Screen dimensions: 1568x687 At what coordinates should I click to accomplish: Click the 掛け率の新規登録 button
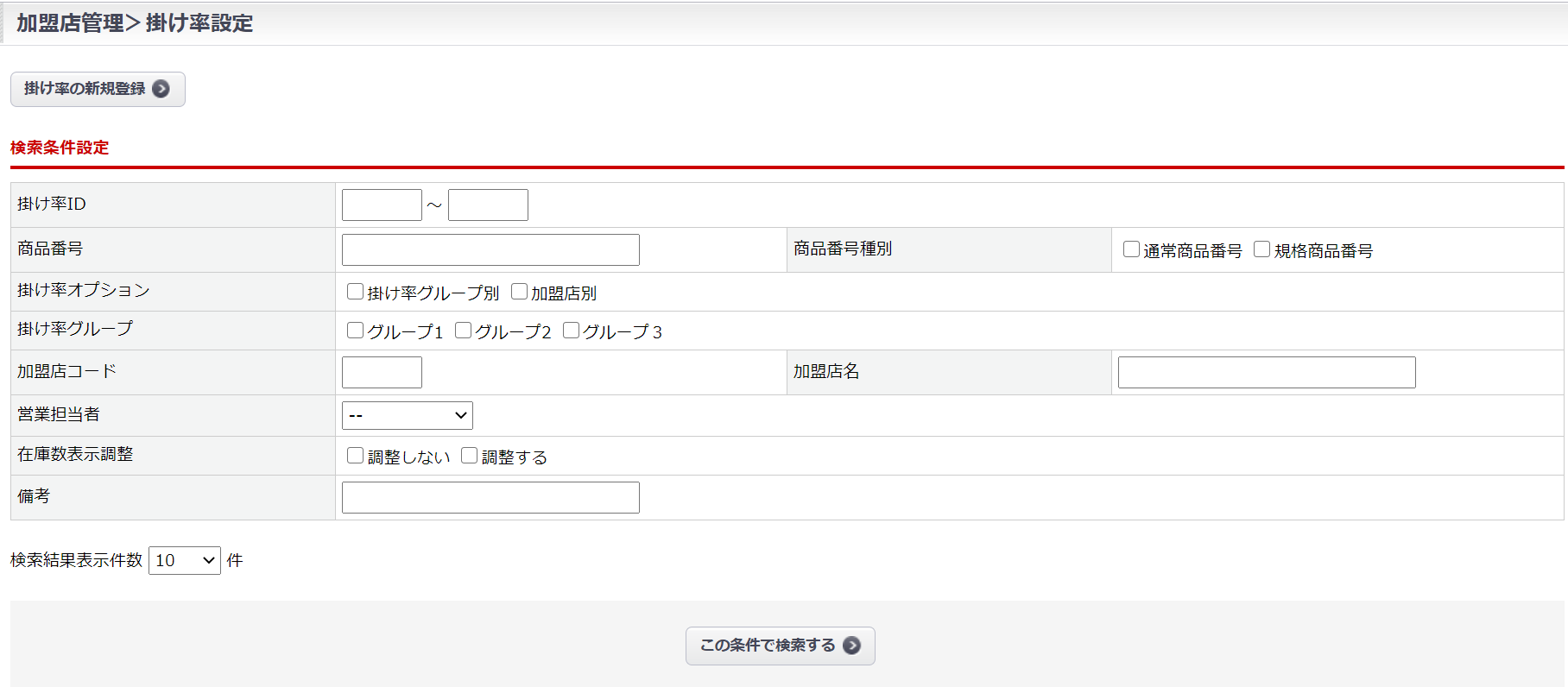pos(97,89)
